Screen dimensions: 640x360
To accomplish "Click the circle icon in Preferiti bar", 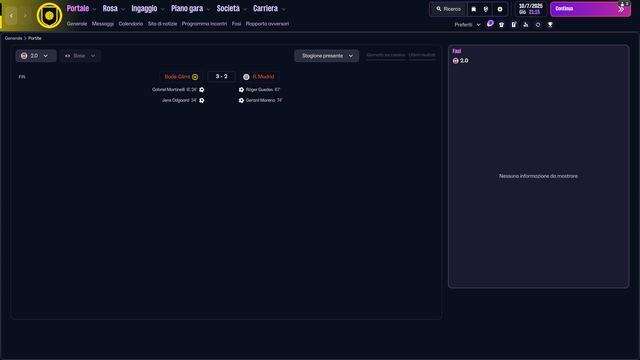I will 538,24.
